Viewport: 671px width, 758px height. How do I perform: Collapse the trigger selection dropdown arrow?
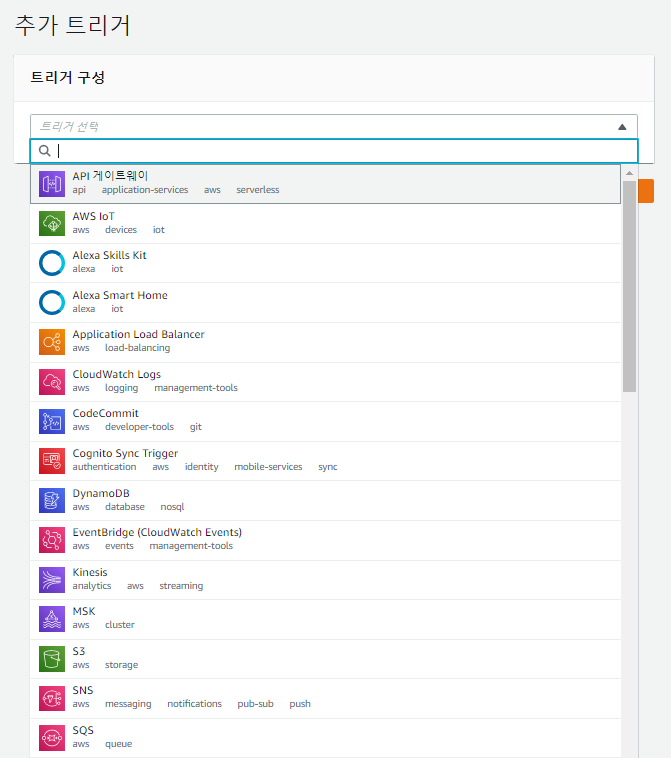click(622, 127)
